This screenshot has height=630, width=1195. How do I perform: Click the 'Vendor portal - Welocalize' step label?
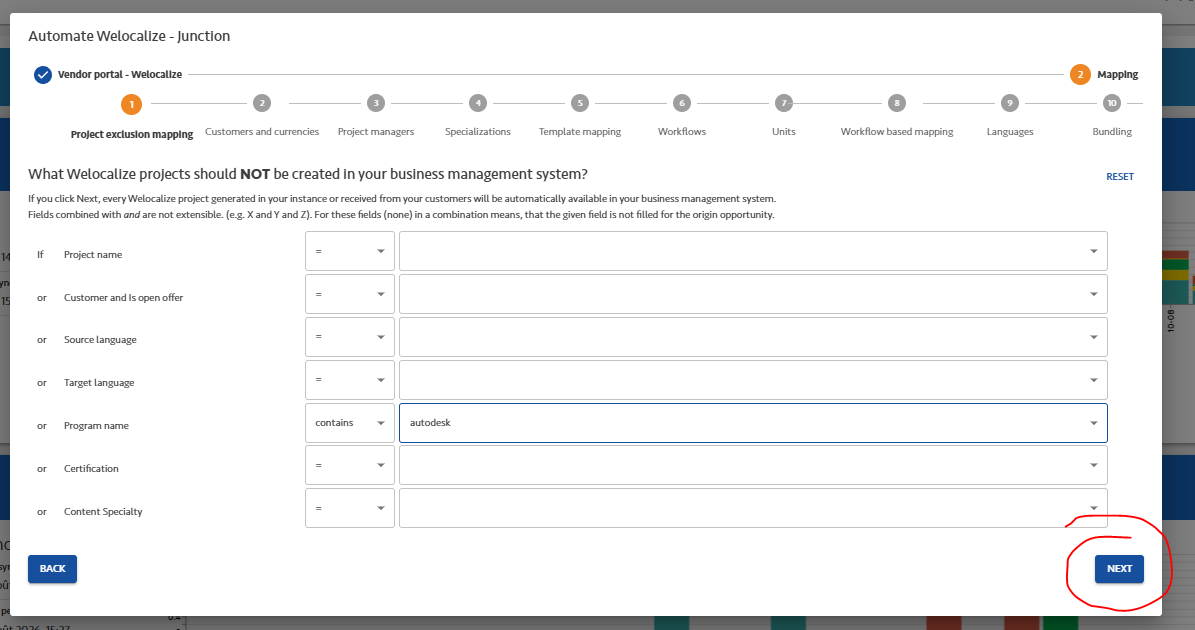click(x=120, y=75)
